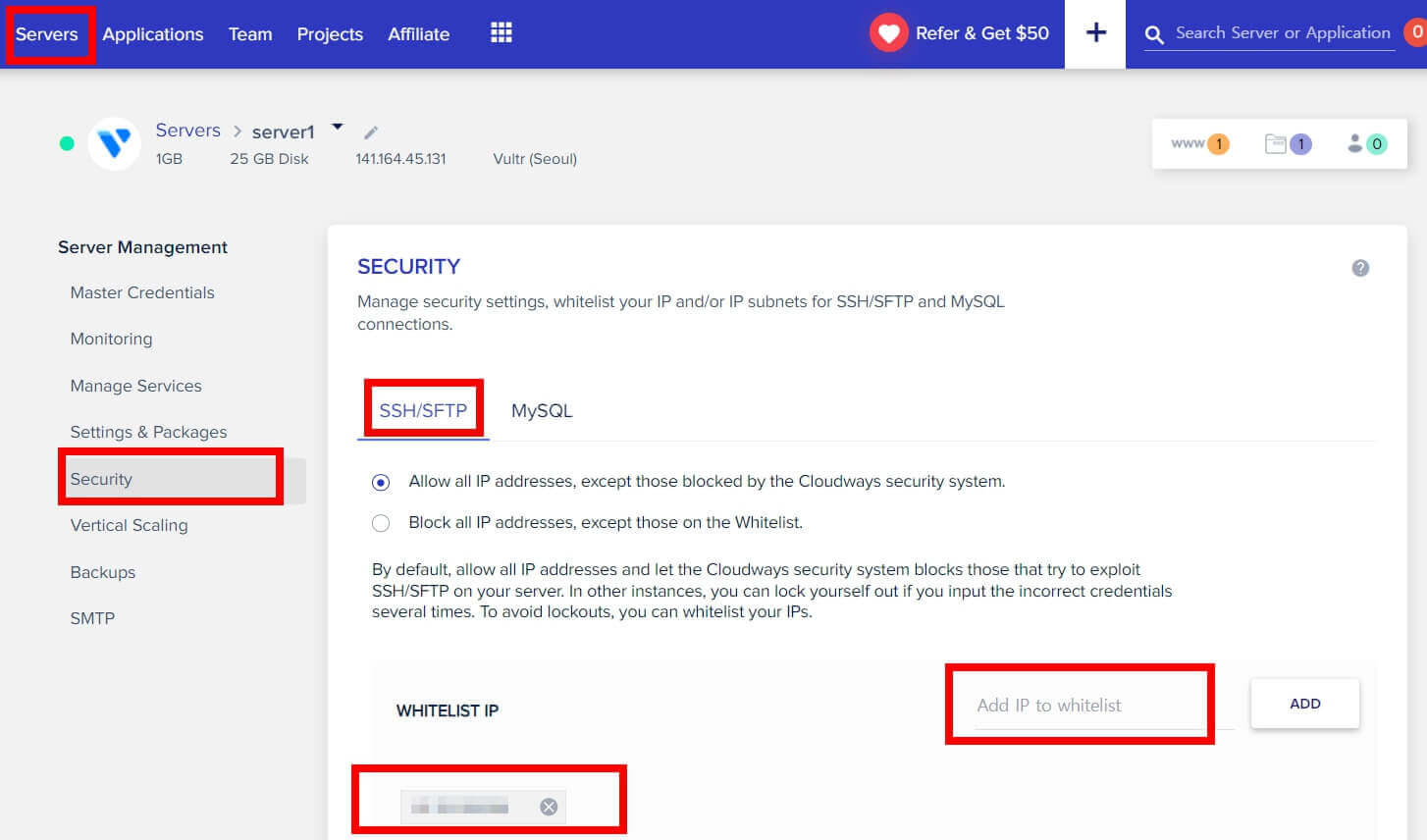Click the green server status dot
1427x840 pixels.
[67, 143]
